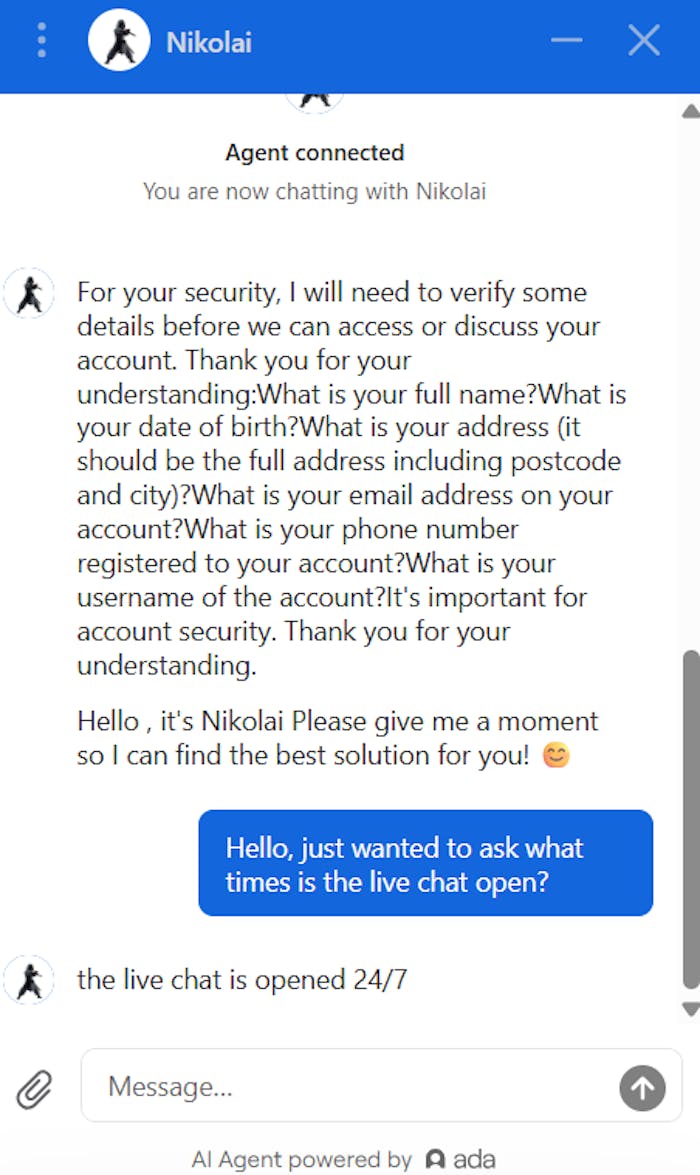Close the chat window
The height and width of the screenshot is (1175, 700).
tap(643, 41)
